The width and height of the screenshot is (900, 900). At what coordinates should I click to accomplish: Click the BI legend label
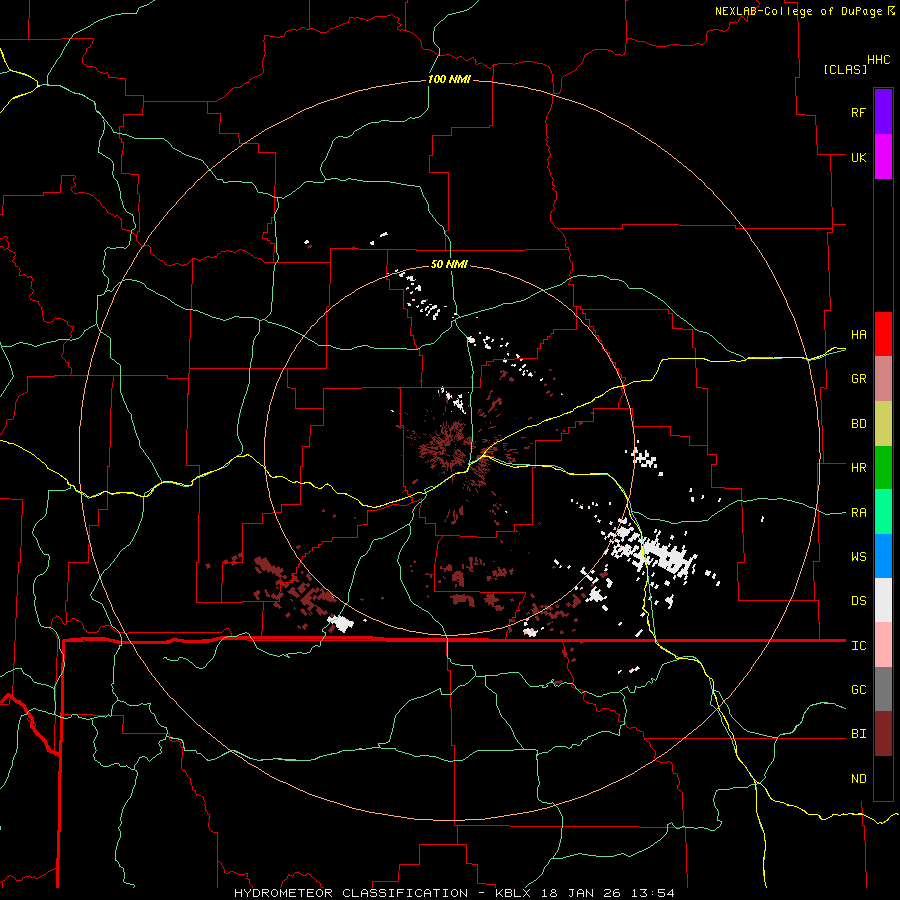[858, 734]
